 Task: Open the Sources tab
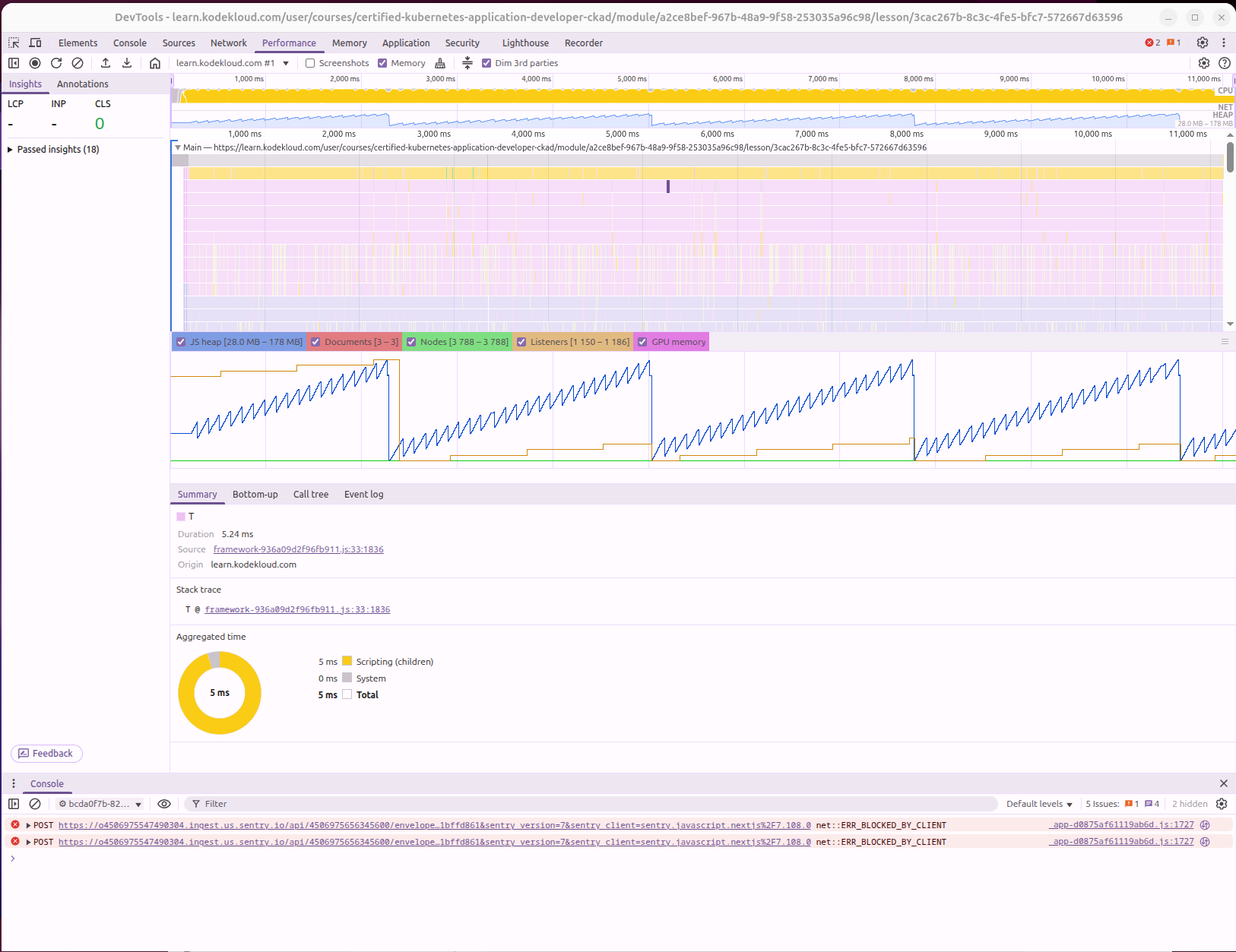[x=179, y=43]
